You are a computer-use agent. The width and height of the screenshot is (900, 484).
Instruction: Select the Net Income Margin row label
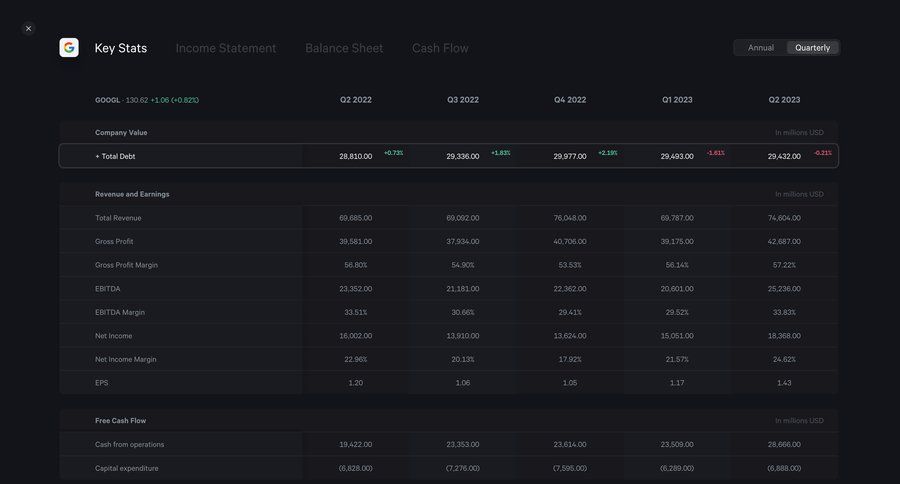[x=125, y=359]
